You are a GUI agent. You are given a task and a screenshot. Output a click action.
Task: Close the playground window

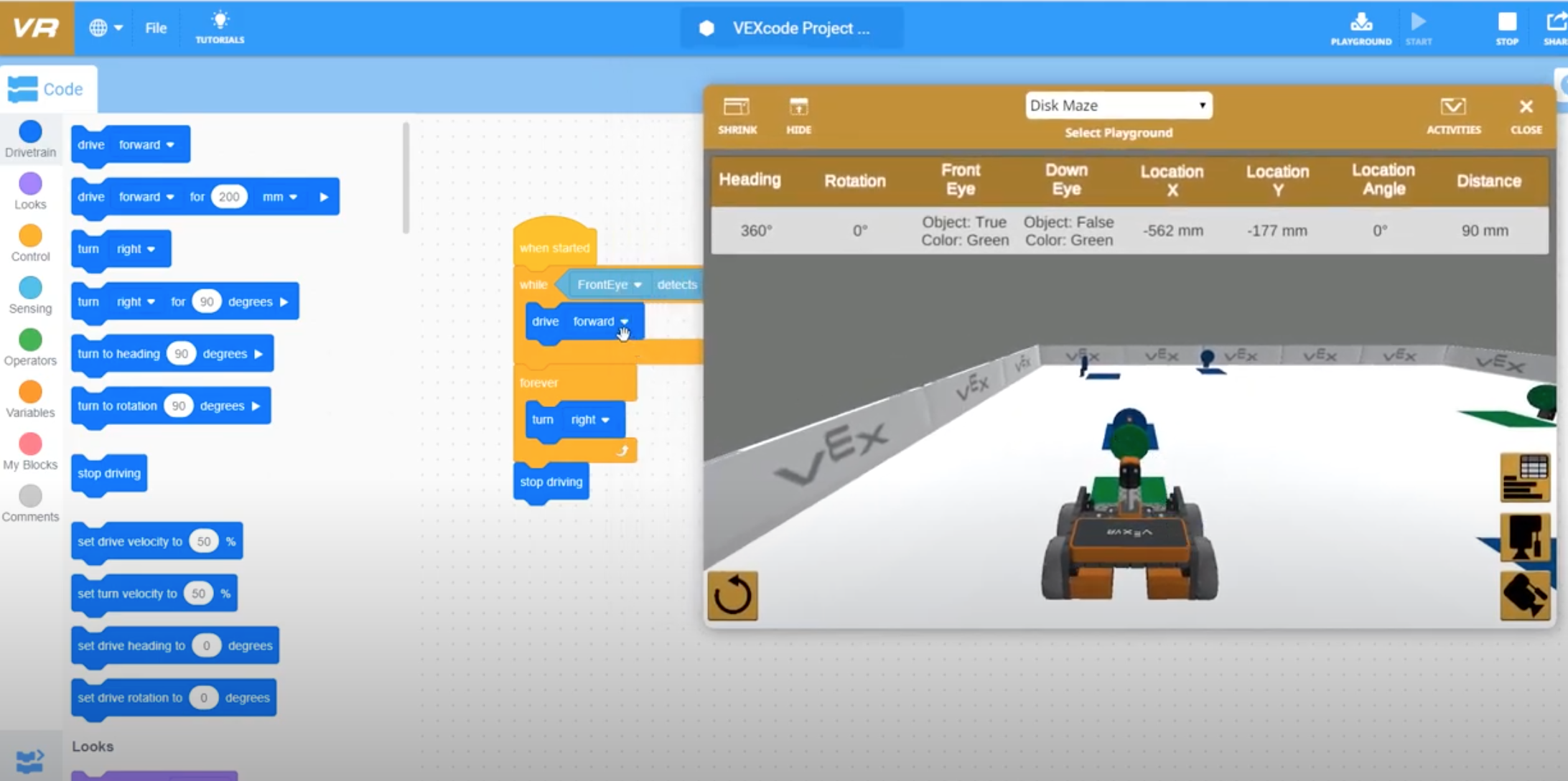point(1526,116)
